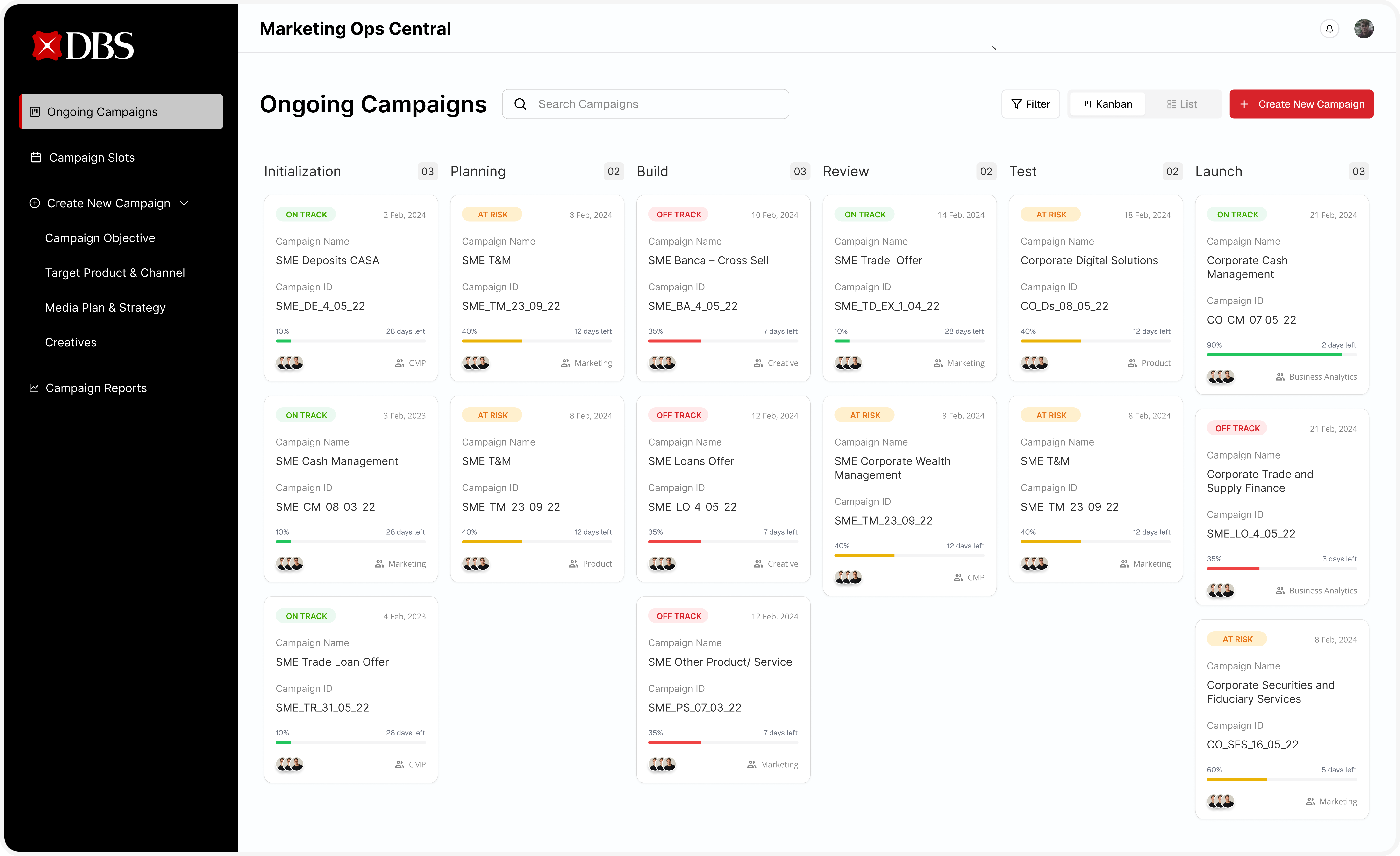The width and height of the screenshot is (1400, 856).
Task: Click Test column header
Action: tap(1023, 171)
